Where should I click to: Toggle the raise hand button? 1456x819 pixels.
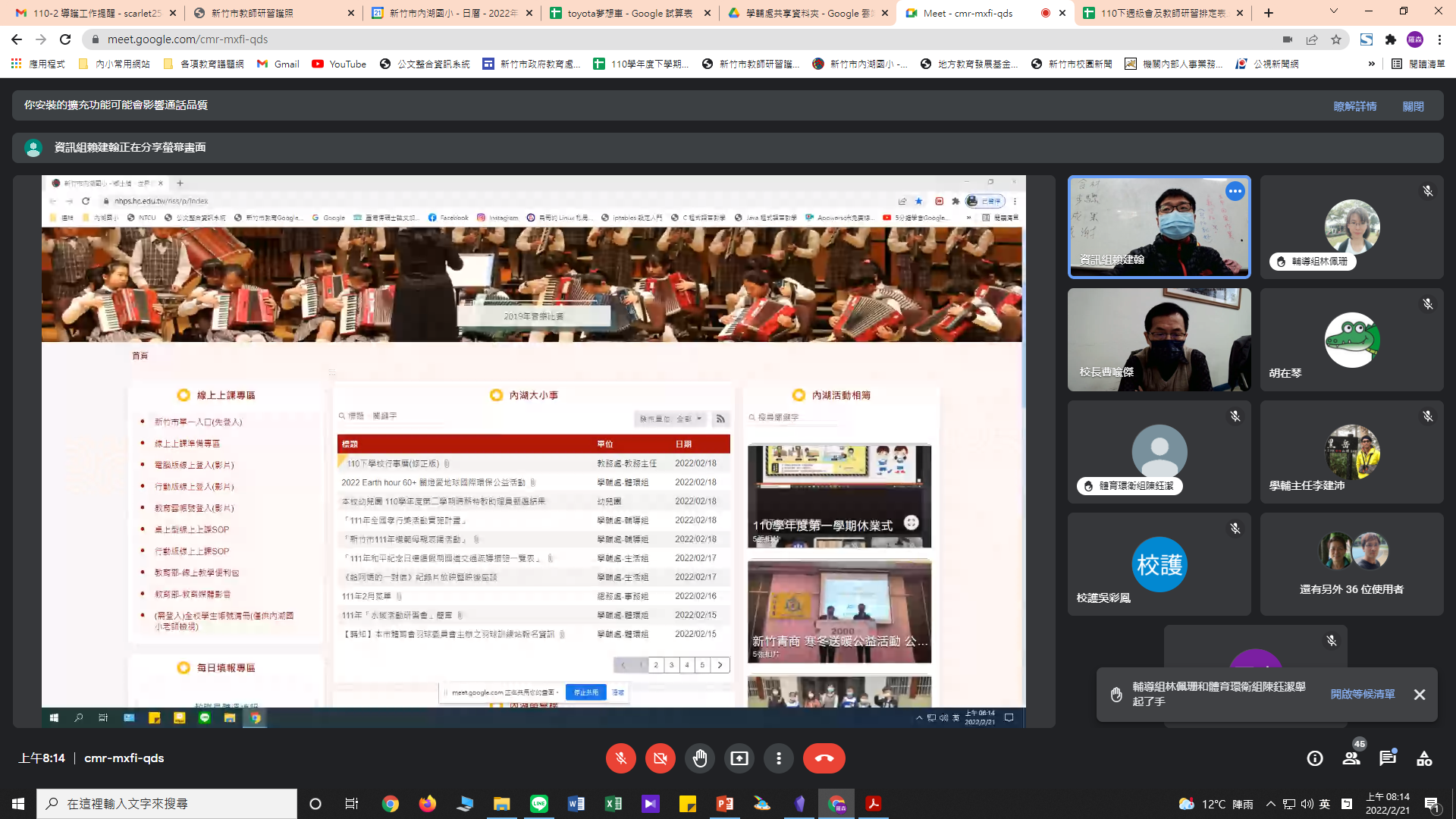[x=700, y=758]
